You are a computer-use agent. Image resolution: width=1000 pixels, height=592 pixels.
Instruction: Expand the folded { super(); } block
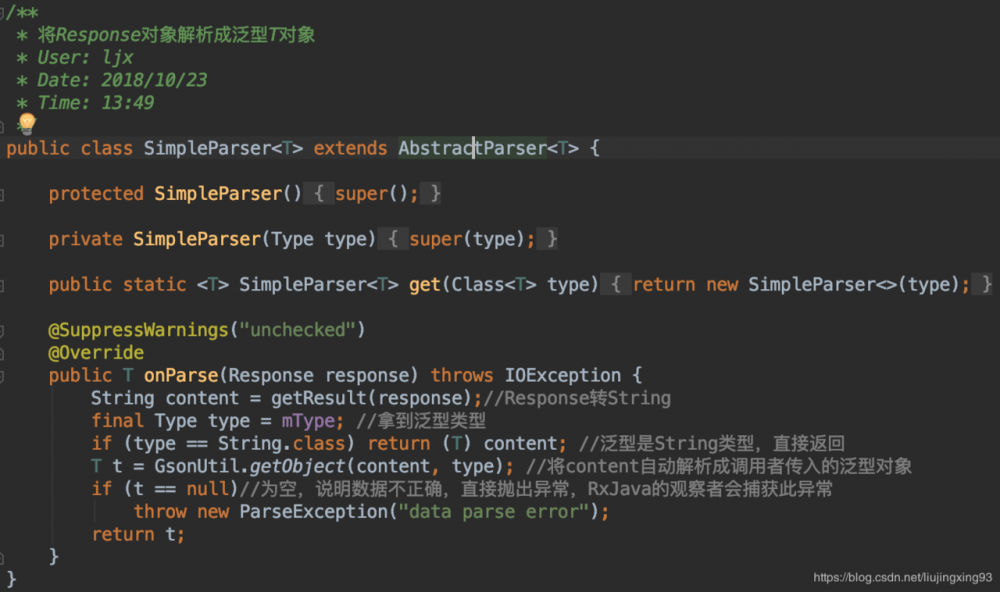pyautogui.click(x=375, y=194)
